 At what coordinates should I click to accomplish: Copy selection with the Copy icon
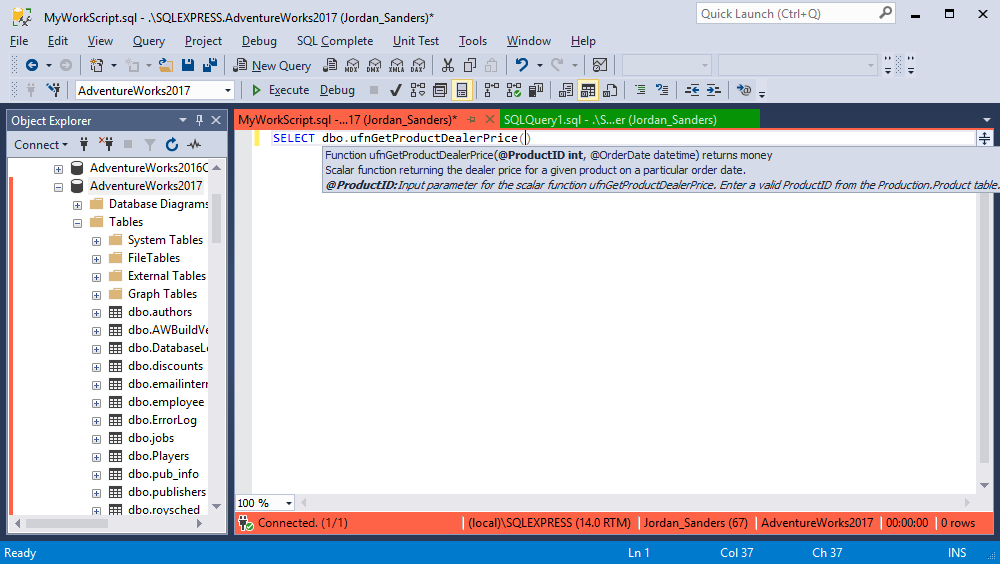(x=470, y=65)
